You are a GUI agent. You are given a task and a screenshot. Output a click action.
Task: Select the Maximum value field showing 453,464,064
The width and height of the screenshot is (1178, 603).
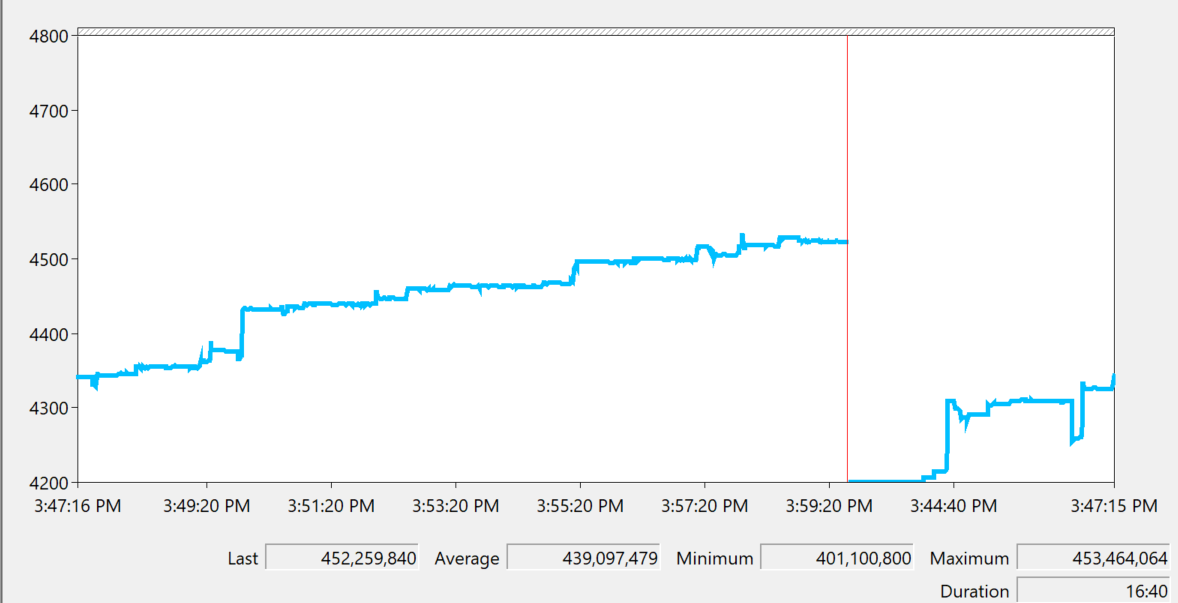pyautogui.click(x=1092, y=558)
